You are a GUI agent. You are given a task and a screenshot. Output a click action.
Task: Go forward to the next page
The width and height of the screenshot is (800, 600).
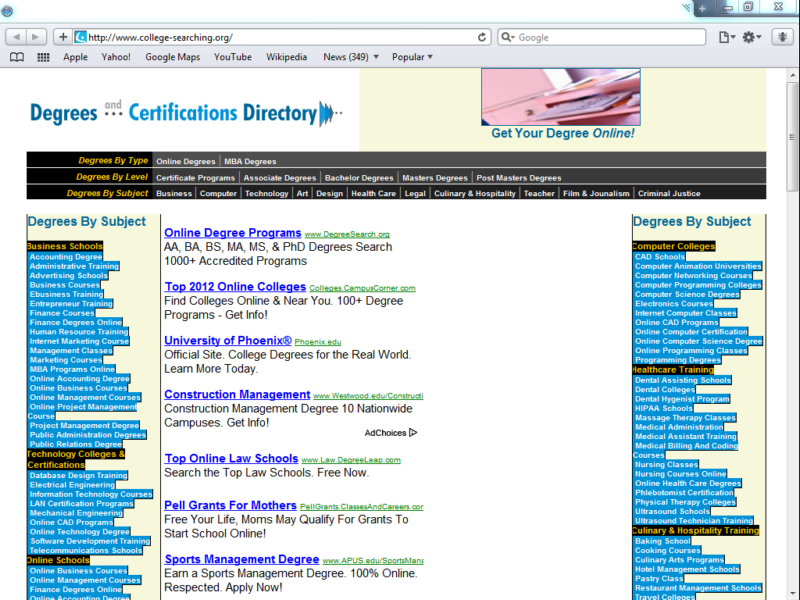(36, 37)
